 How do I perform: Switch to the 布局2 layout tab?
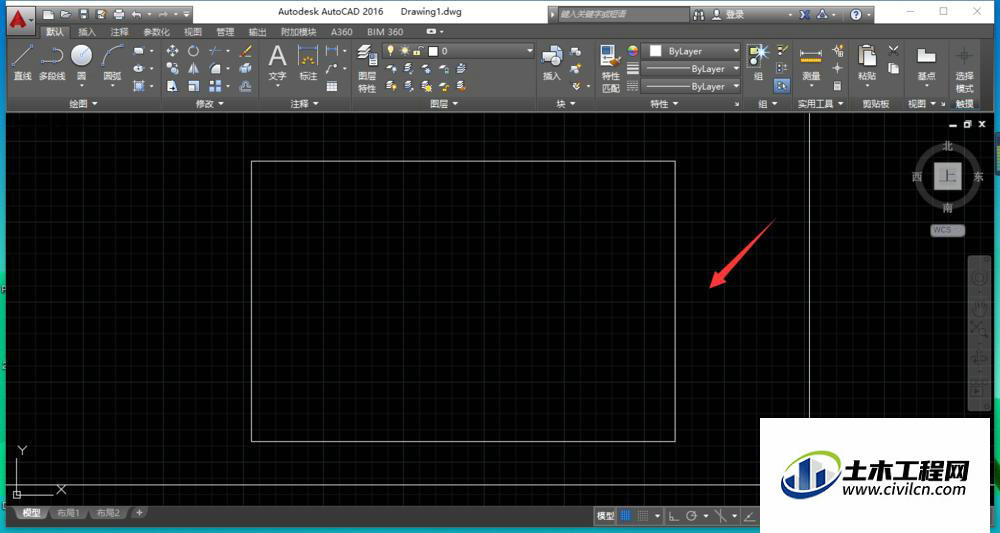pos(107,513)
